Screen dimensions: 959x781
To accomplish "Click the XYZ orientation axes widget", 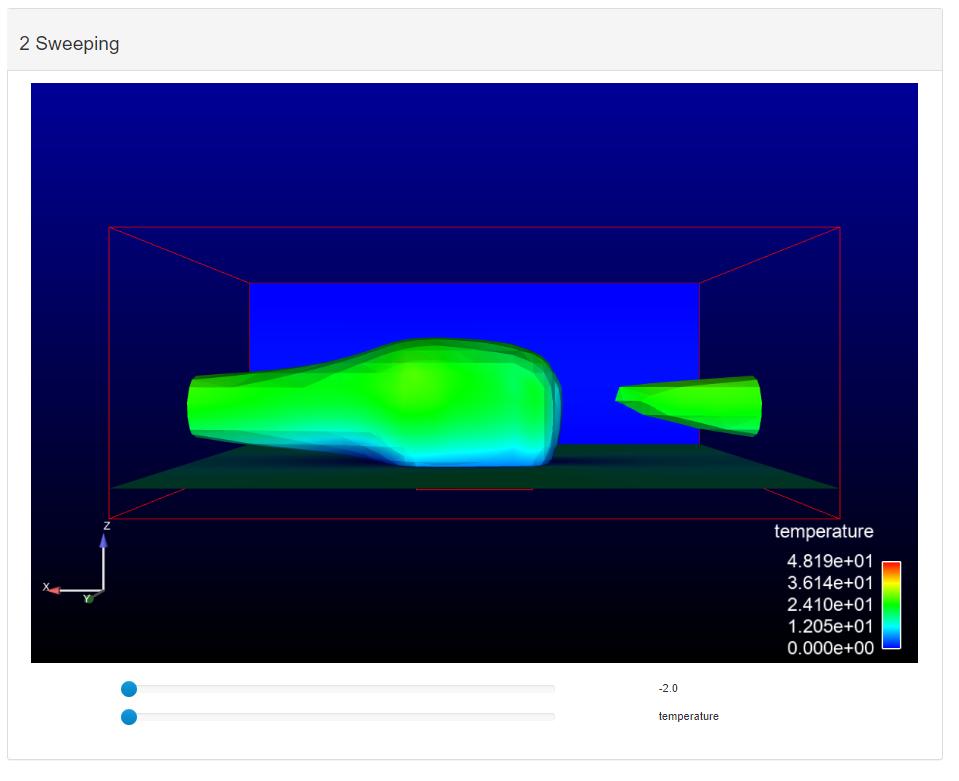I will pos(77,563).
